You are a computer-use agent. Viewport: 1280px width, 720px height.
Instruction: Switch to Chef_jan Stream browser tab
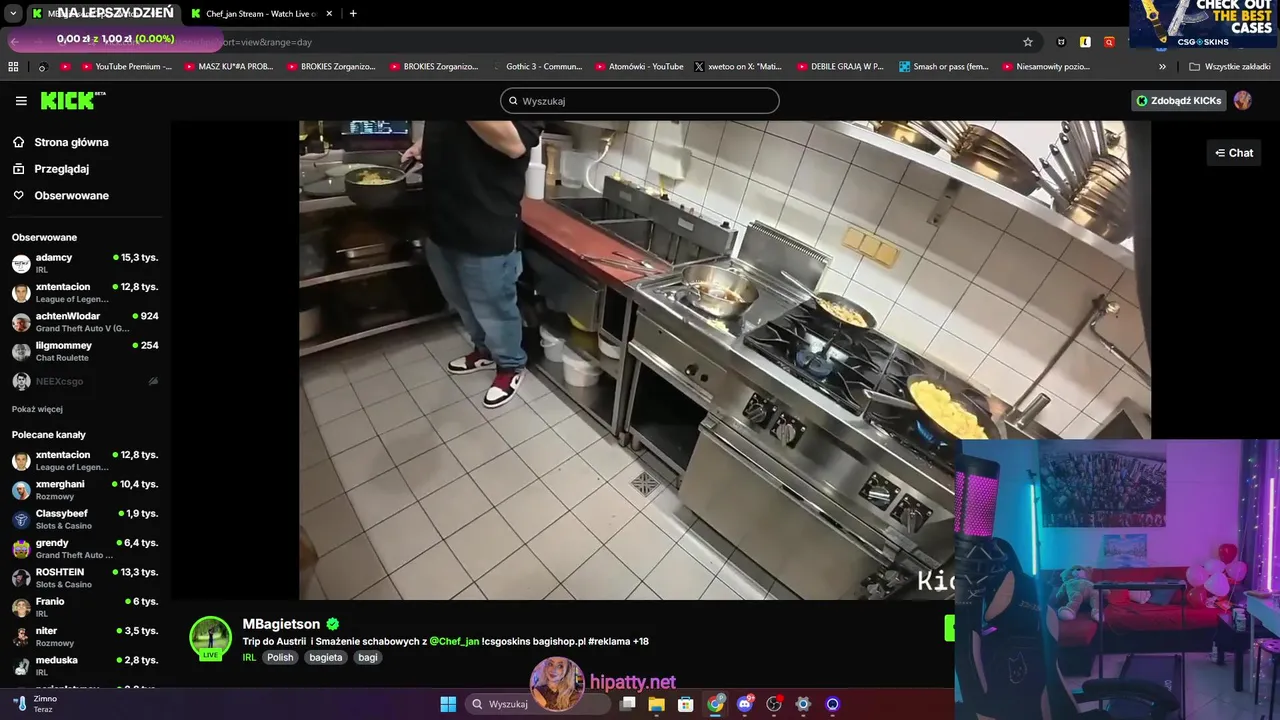[261, 14]
